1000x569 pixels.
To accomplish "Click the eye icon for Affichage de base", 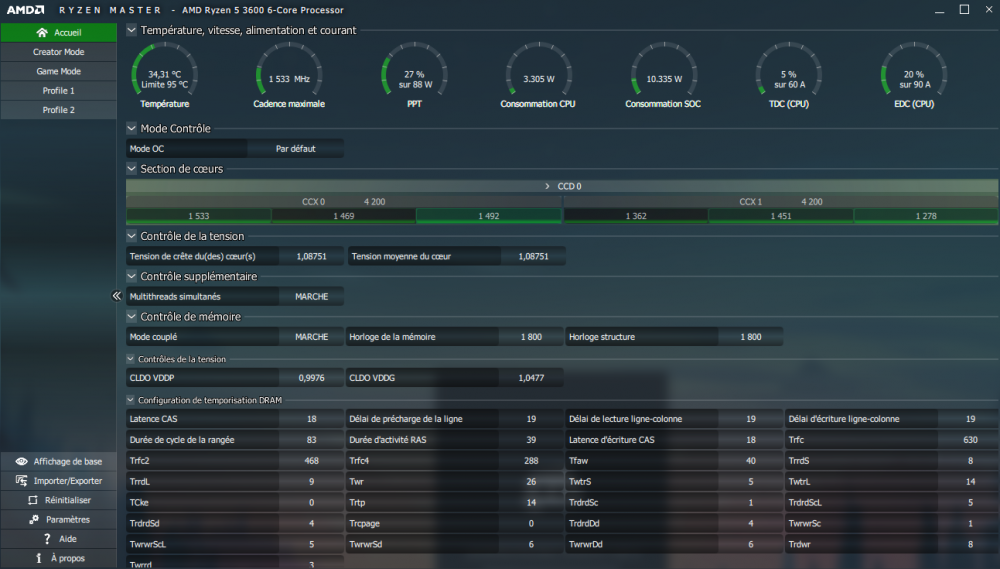I will coord(21,461).
